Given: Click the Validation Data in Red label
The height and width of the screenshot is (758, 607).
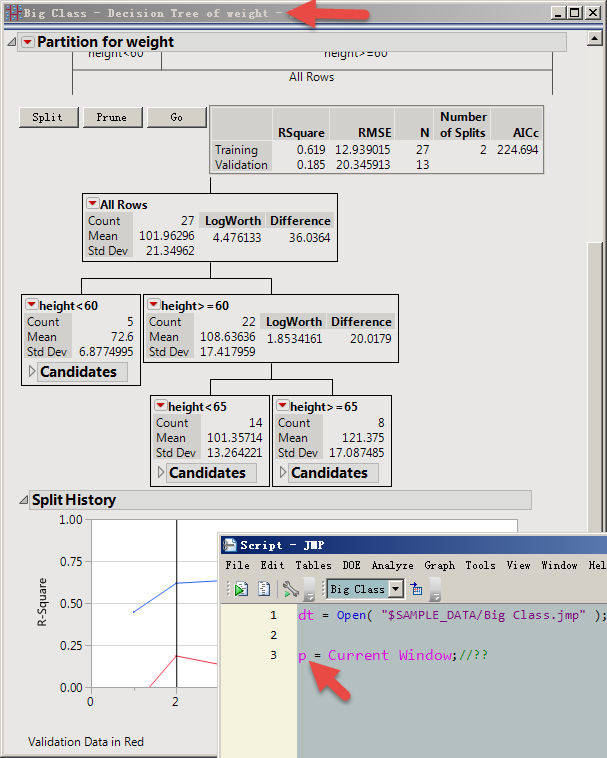Looking at the screenshot, I should coord(86,742).
